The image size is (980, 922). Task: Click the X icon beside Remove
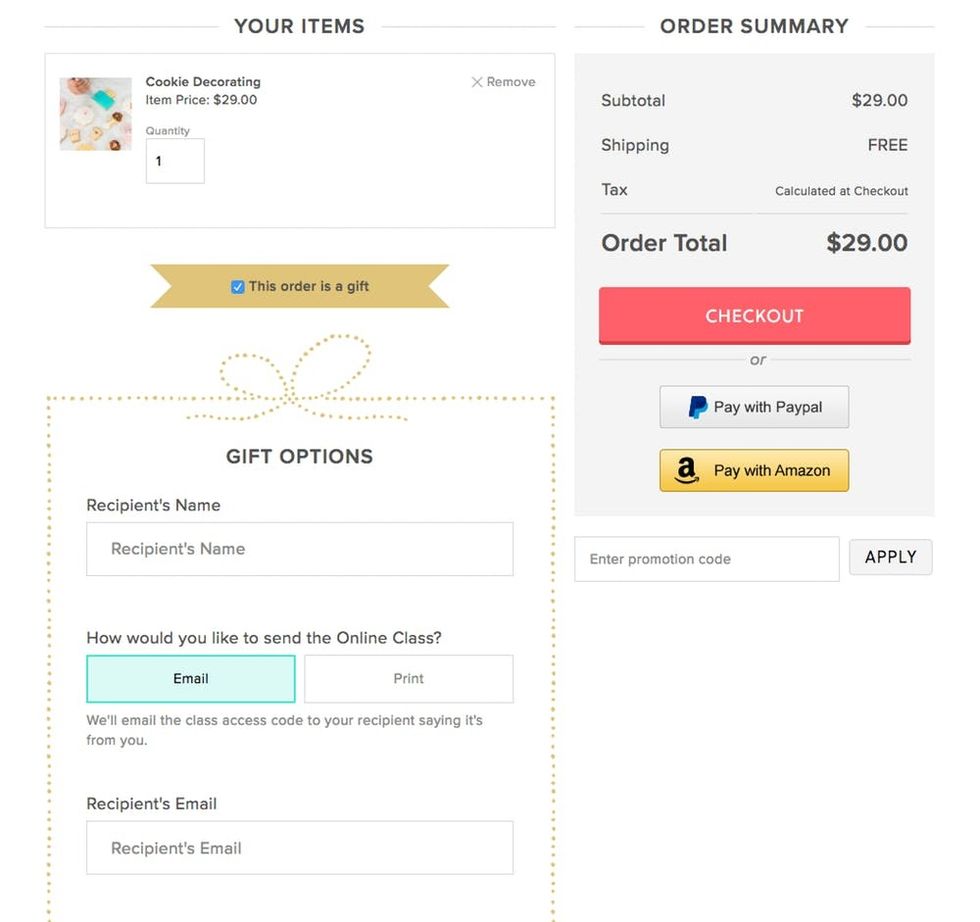tap(477, 82)
